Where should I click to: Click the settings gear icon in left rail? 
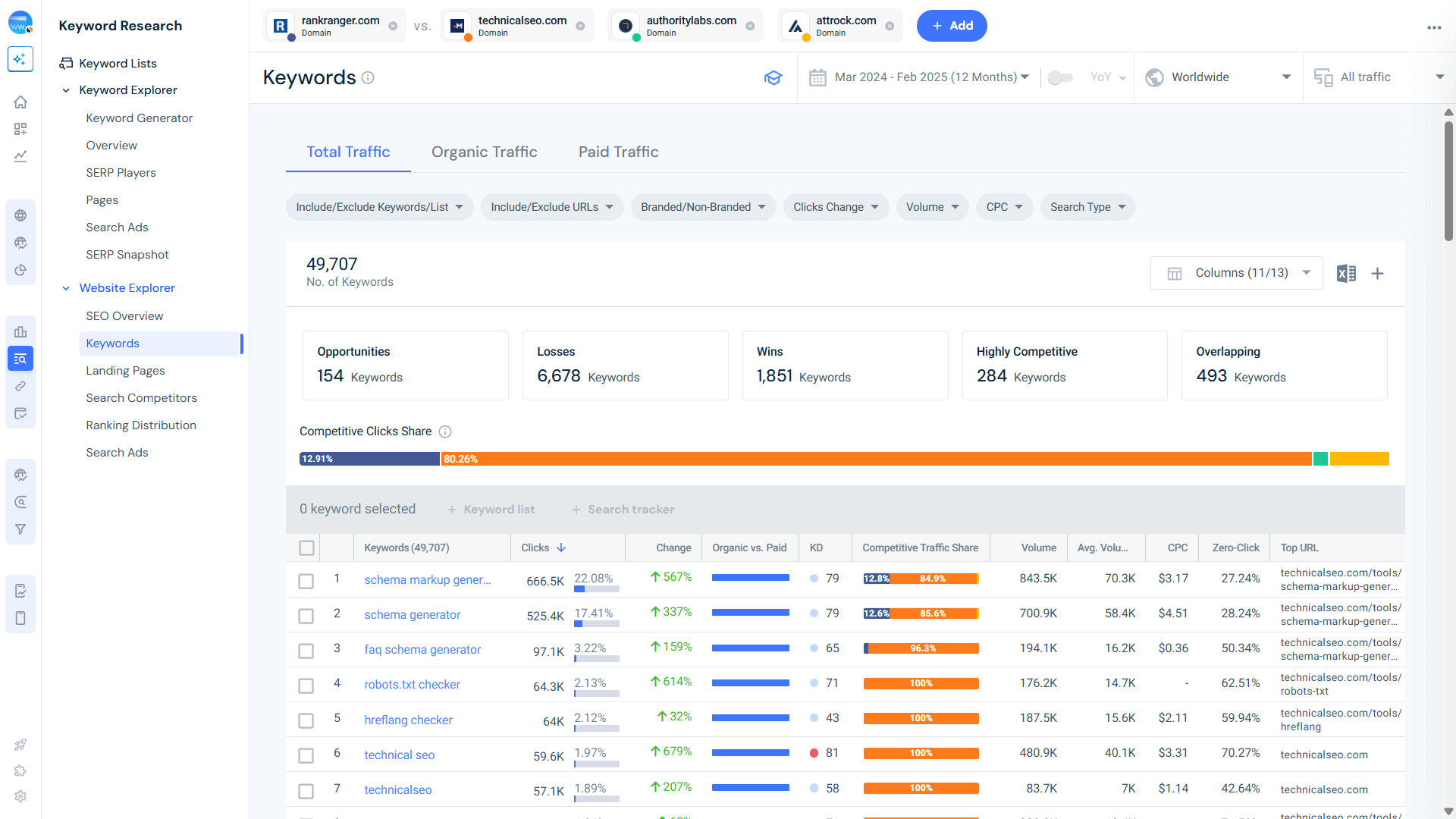point(20,796)
